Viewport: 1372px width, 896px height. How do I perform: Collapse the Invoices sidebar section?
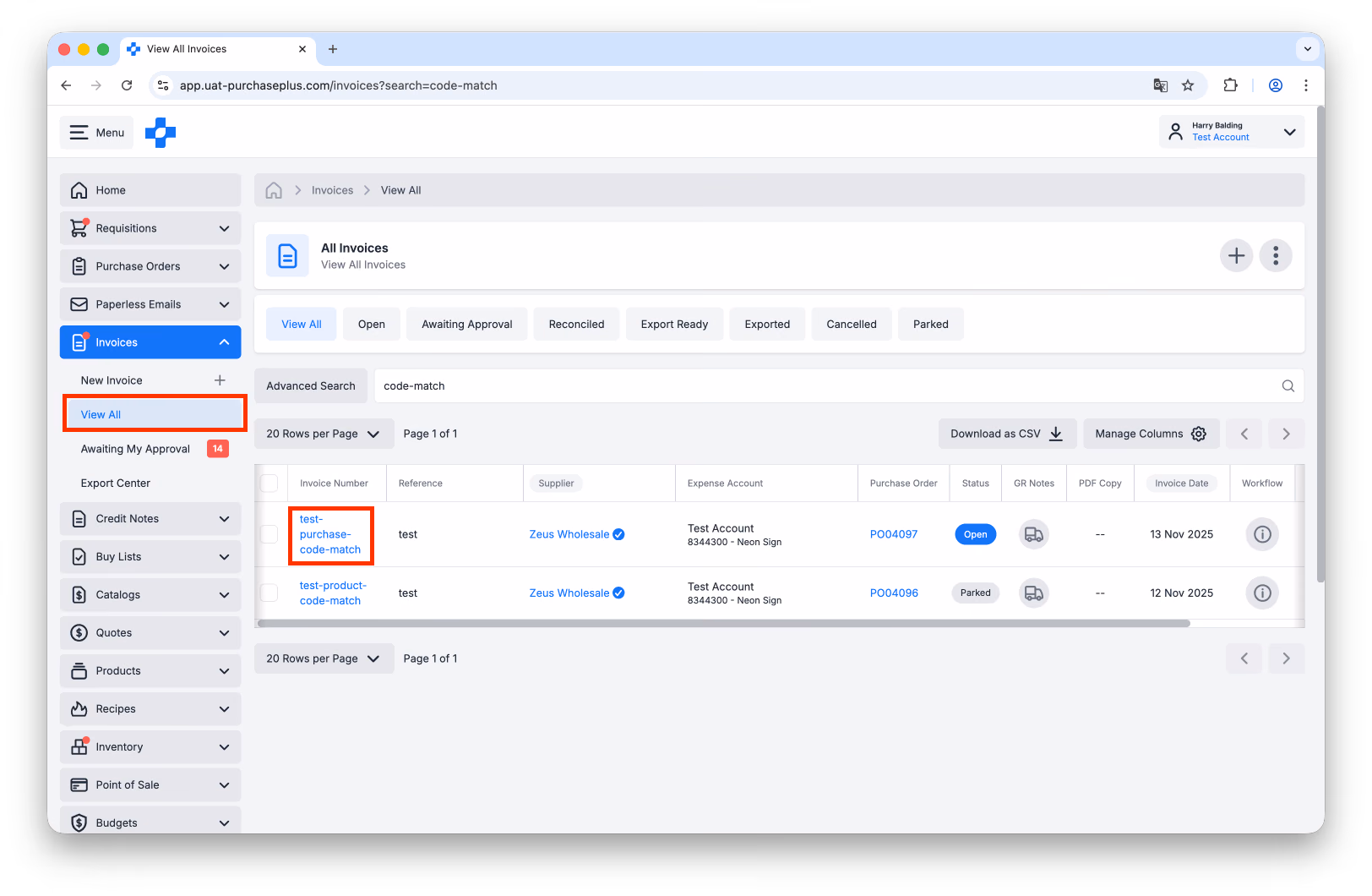(x=150, y=342)
